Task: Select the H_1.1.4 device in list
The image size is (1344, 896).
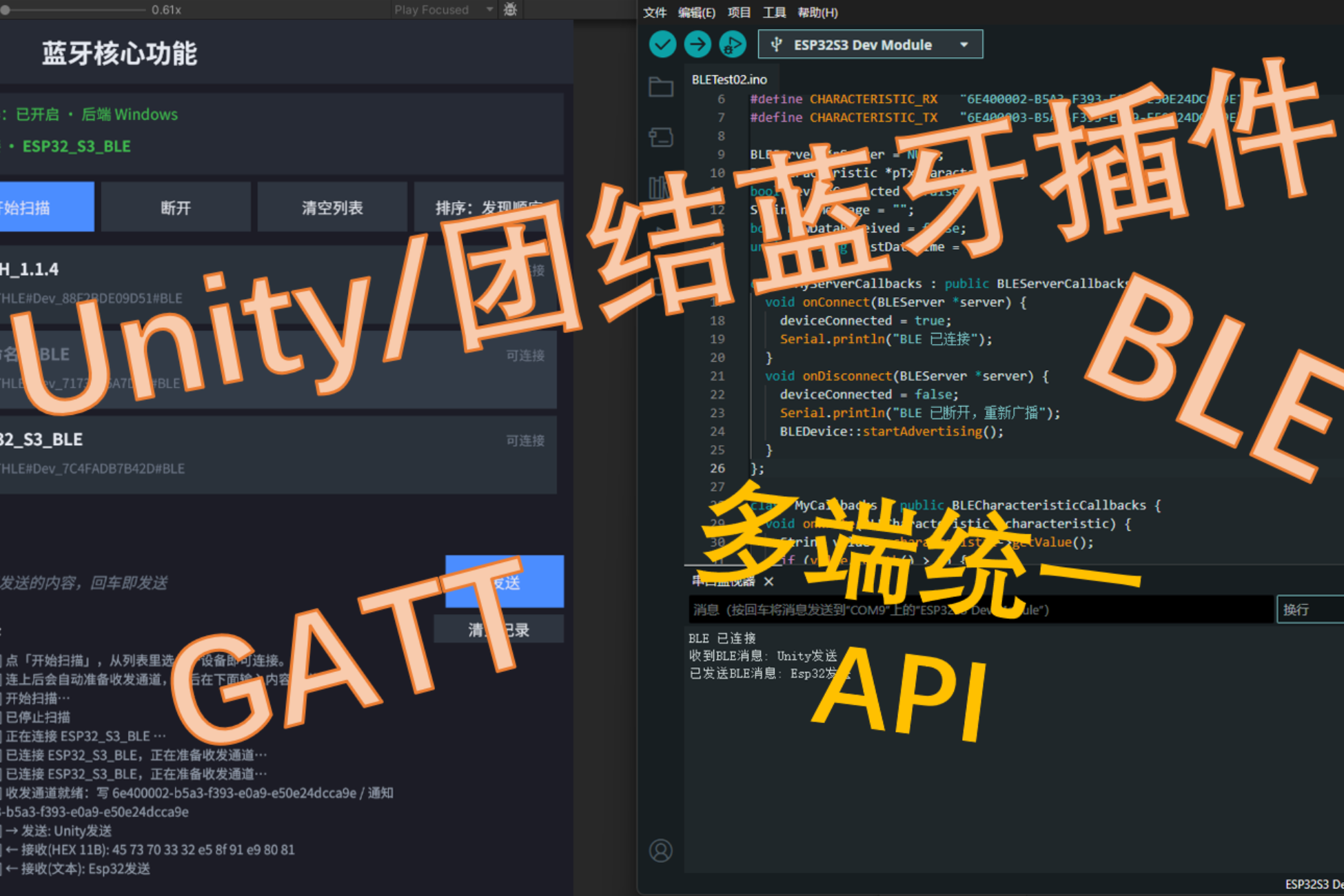Action: click(x=278, y=284)
